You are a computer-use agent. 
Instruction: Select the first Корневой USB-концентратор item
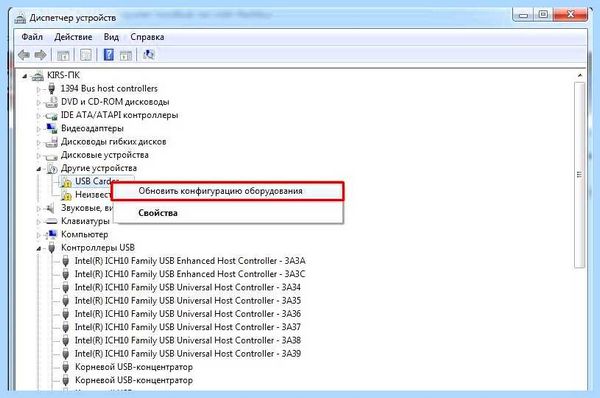(x=134, y=367)
